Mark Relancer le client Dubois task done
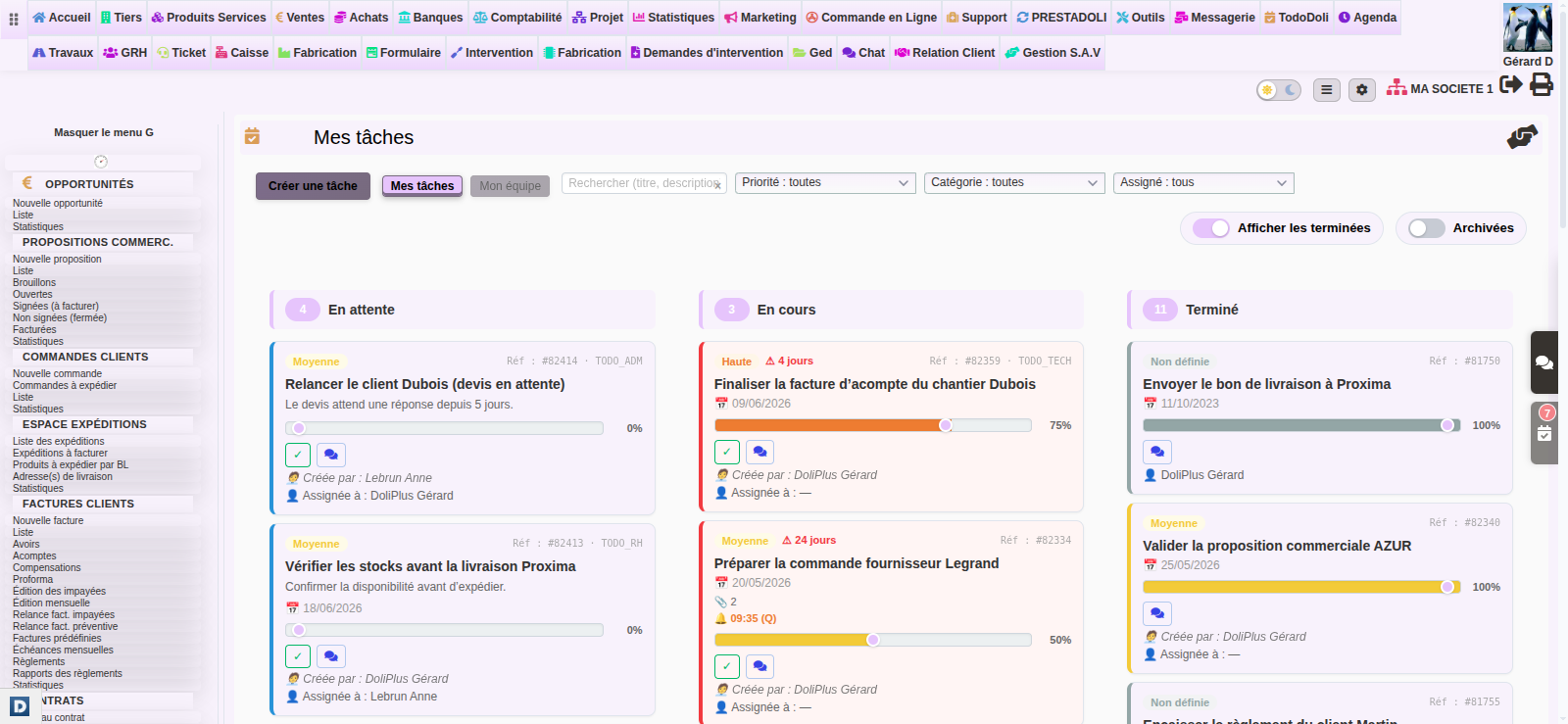This screenshot has height=724, width=1568. (298, 455)
